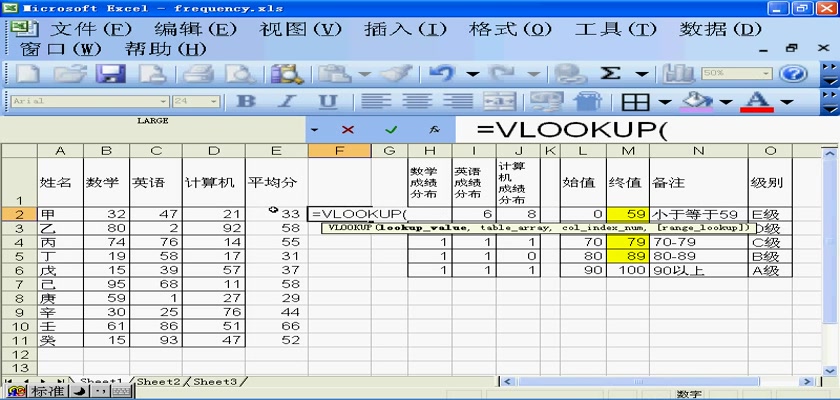Toggle Underline formatting
The width and height of the screenshot is (840, 400).
(328, 102)
